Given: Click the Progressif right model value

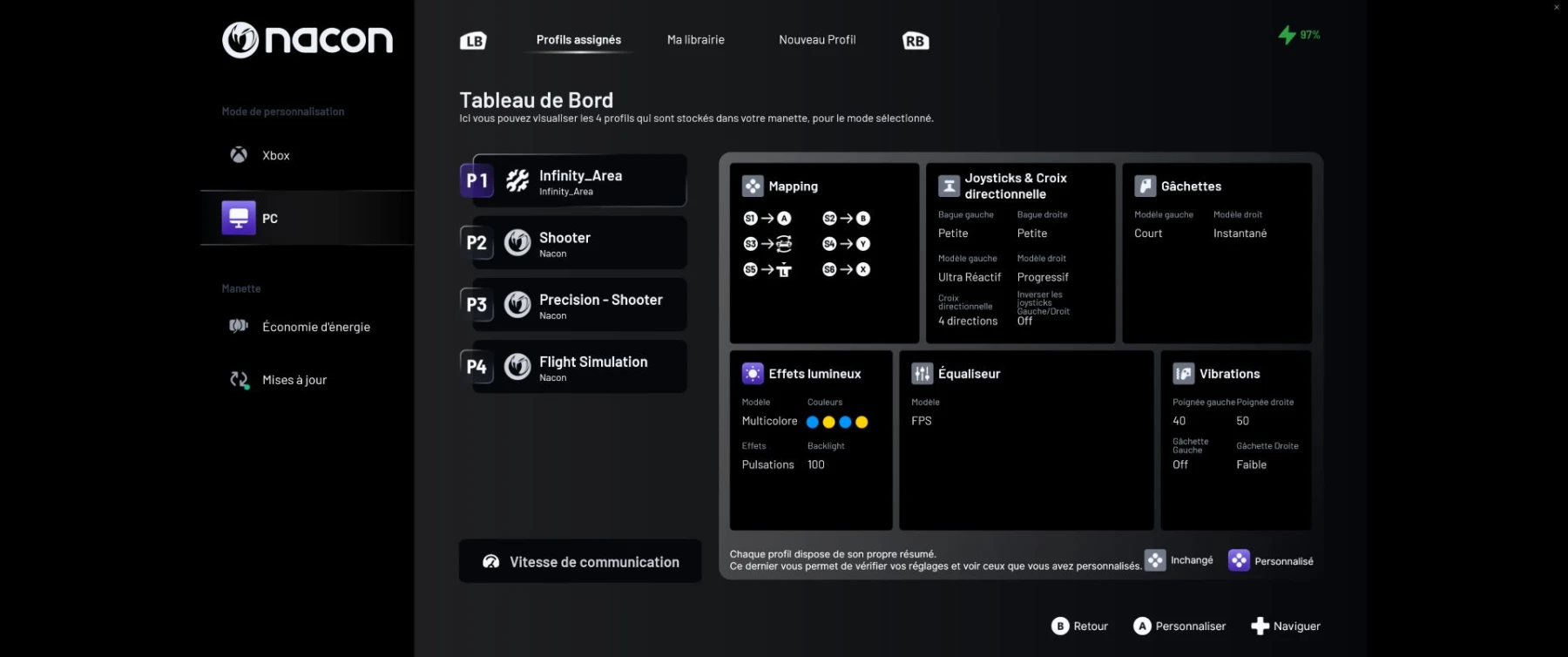Looking at the screenshot, I should [1043, 277].
